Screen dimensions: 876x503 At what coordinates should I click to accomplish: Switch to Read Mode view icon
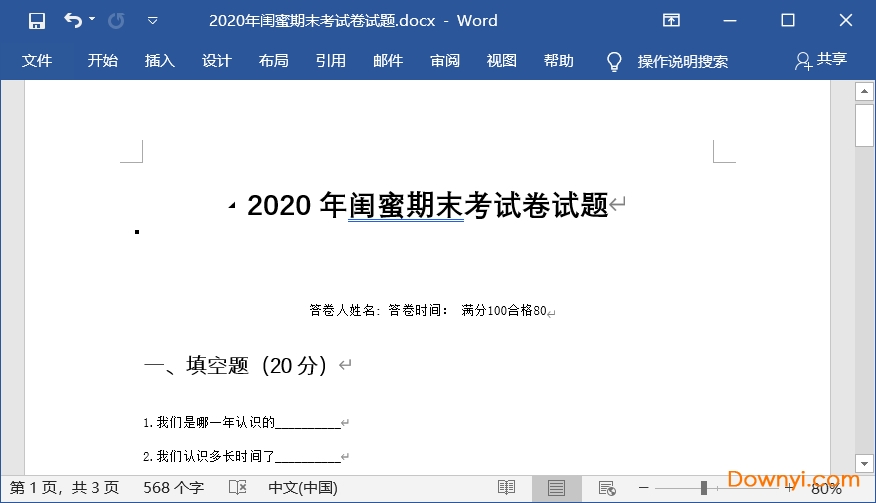pyautogui.click(x=506, y=488)
